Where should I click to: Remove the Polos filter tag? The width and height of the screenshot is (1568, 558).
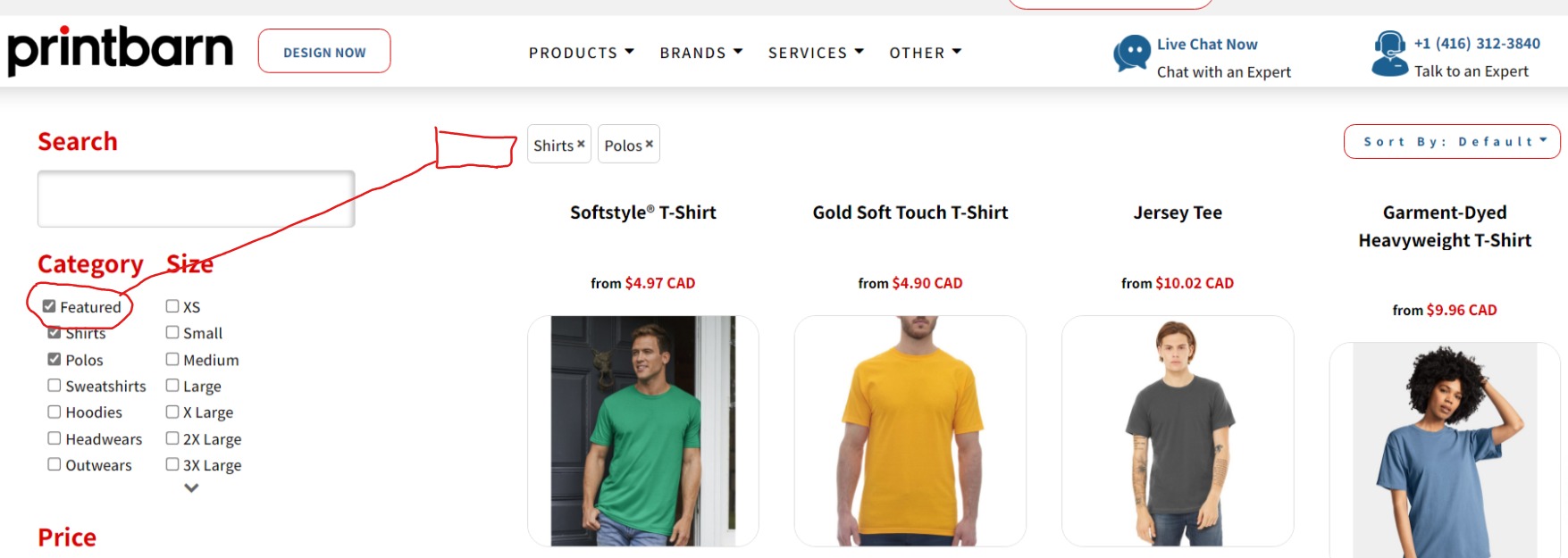pyautogui.click(x=650, y=144)
